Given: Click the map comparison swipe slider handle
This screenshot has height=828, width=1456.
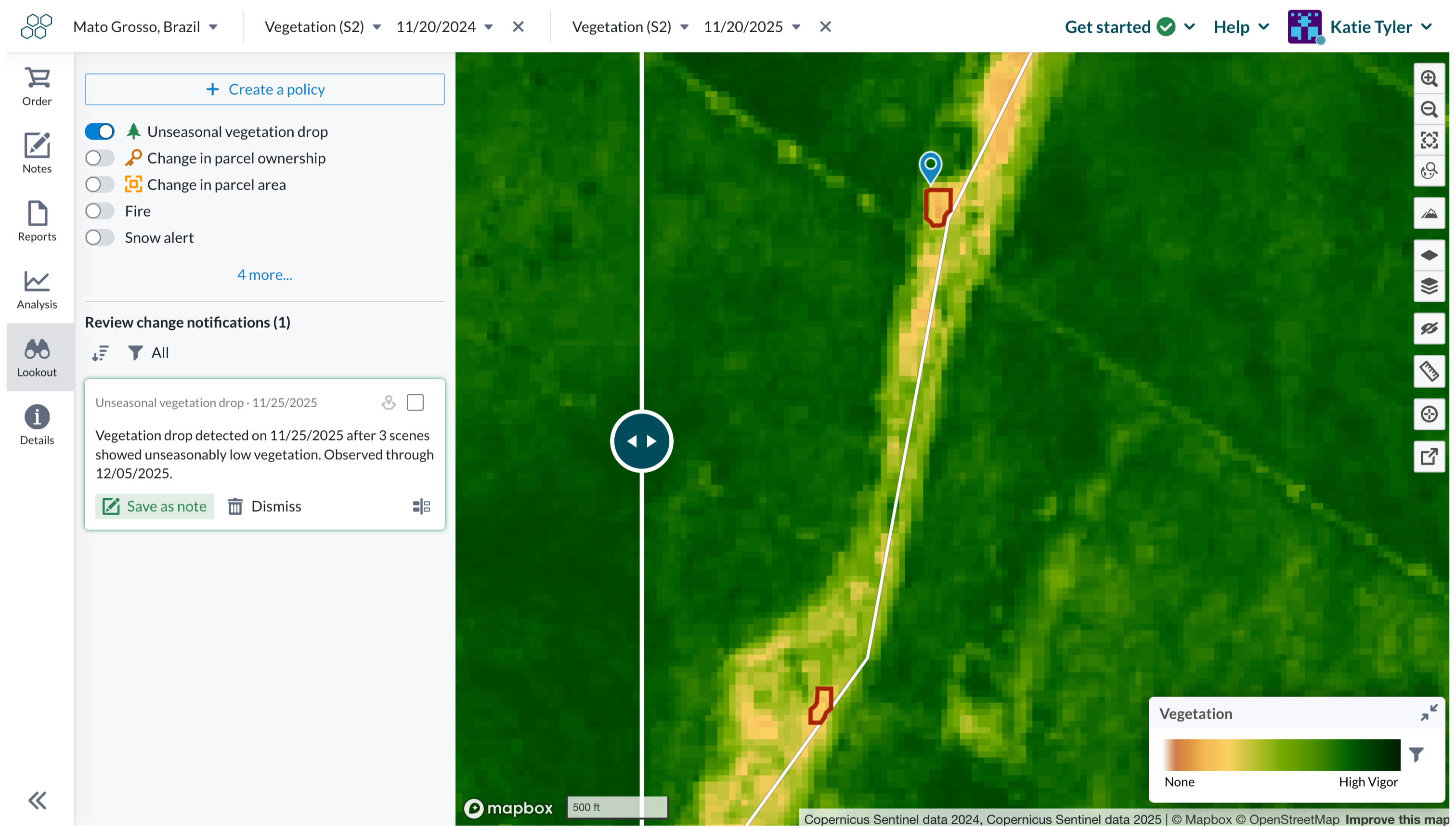Looking at the screenshot, I should tap(641, 441).
